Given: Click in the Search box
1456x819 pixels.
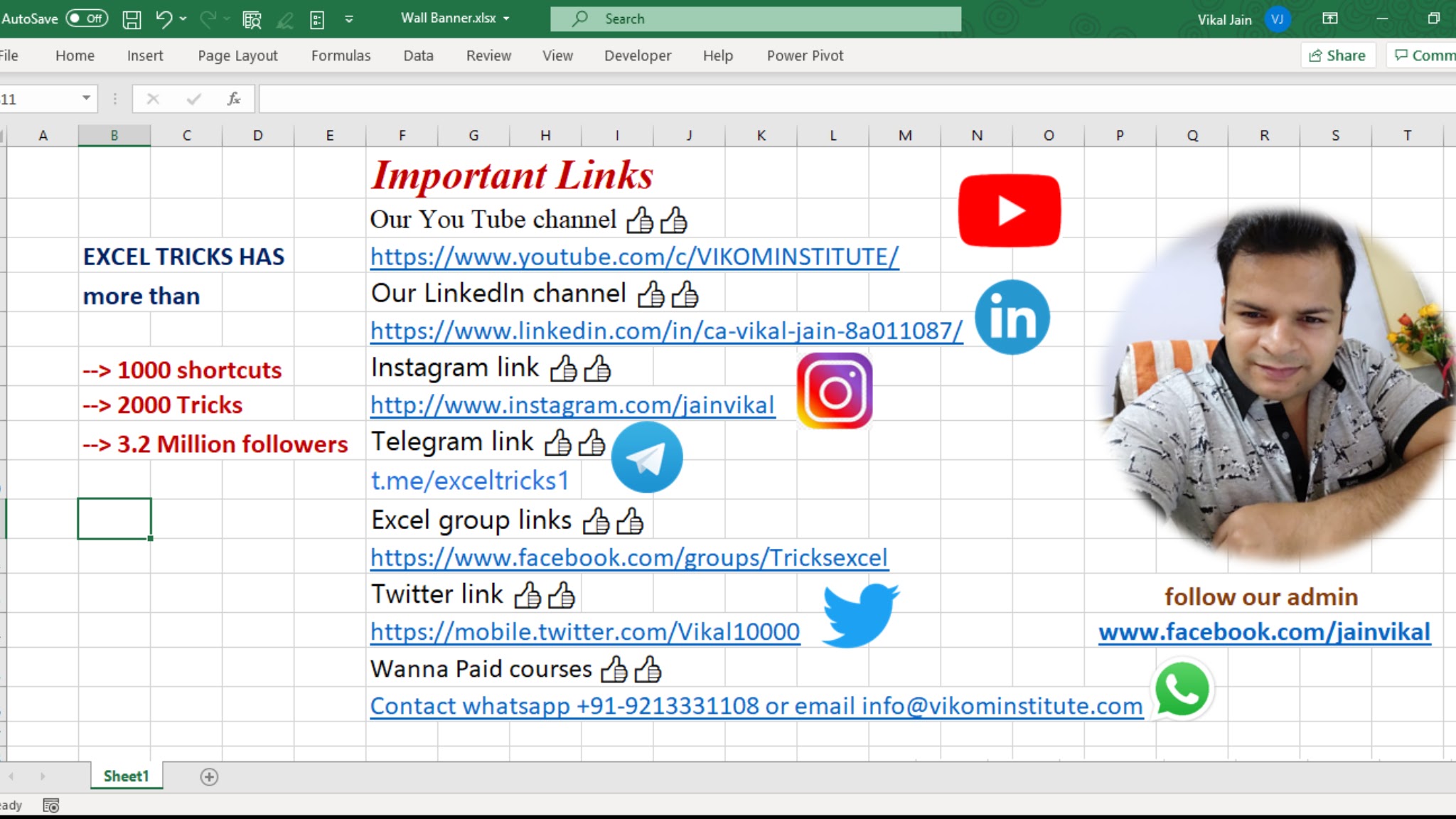Looking at the screenshot, I should tap(755, 19).
